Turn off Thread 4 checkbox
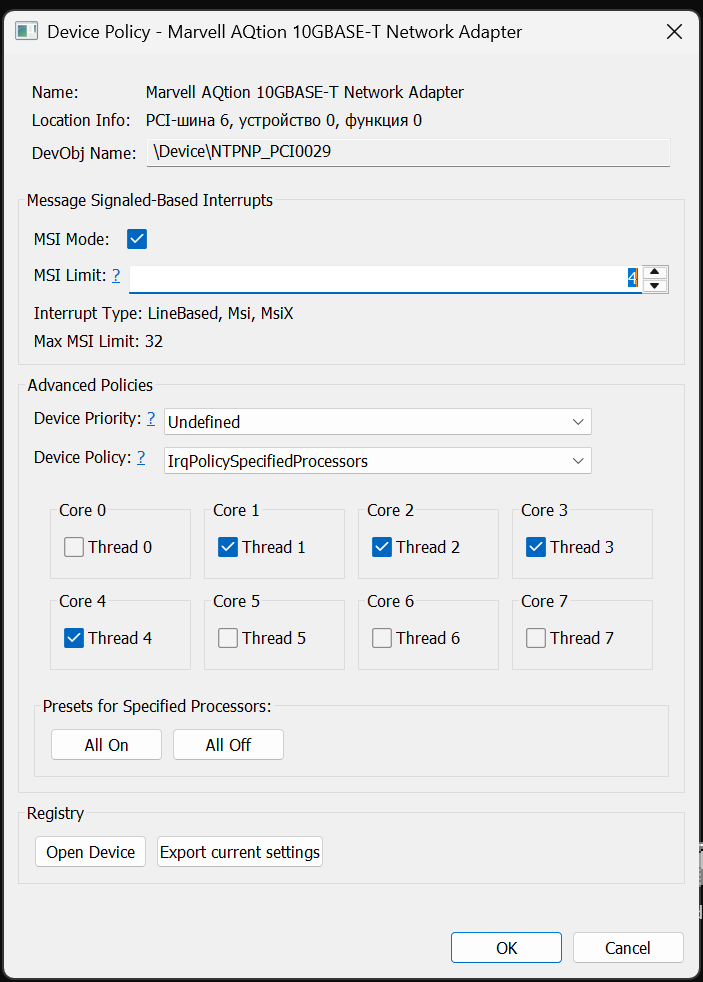703x982 pixels. (x=74, y=638)
